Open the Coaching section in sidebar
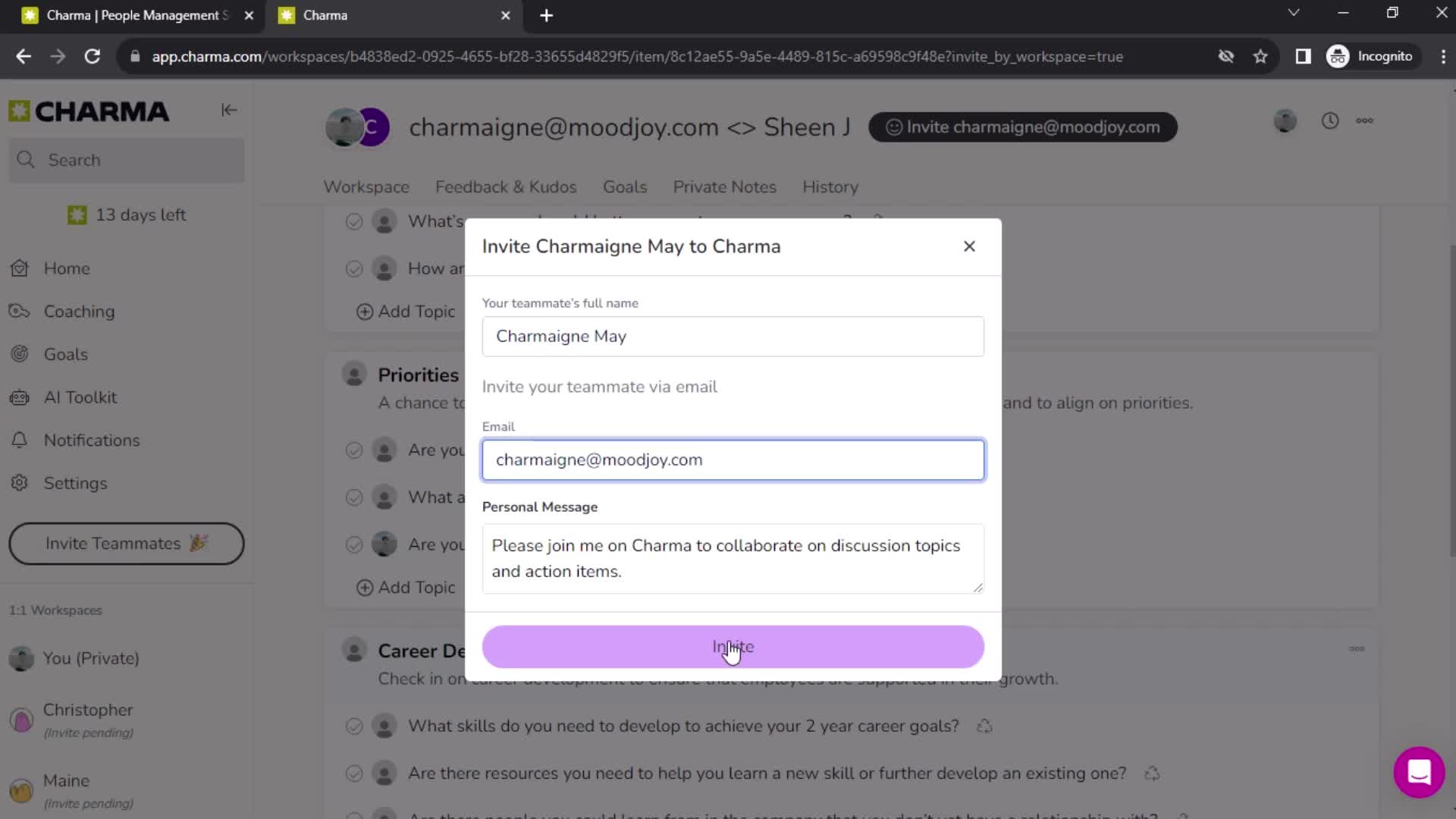 [79, 311]
